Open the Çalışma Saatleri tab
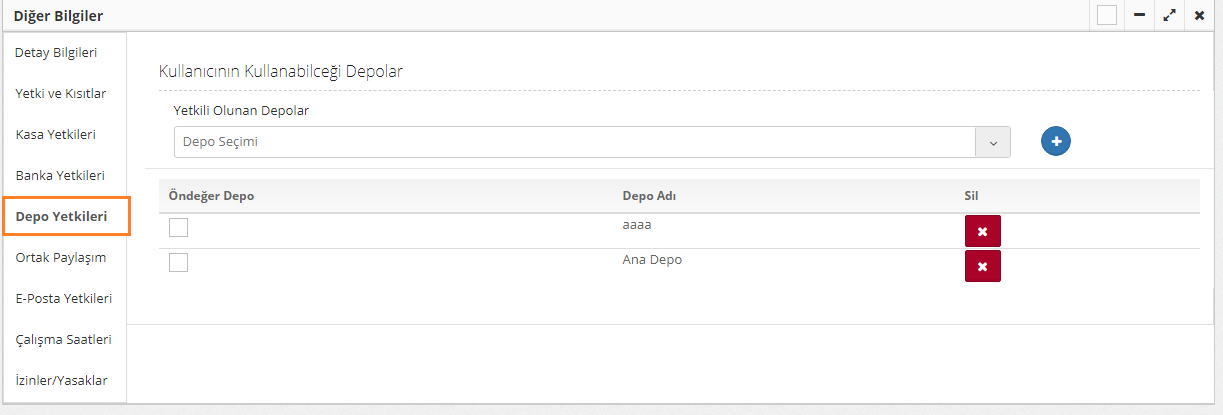 tap(64, 339)
